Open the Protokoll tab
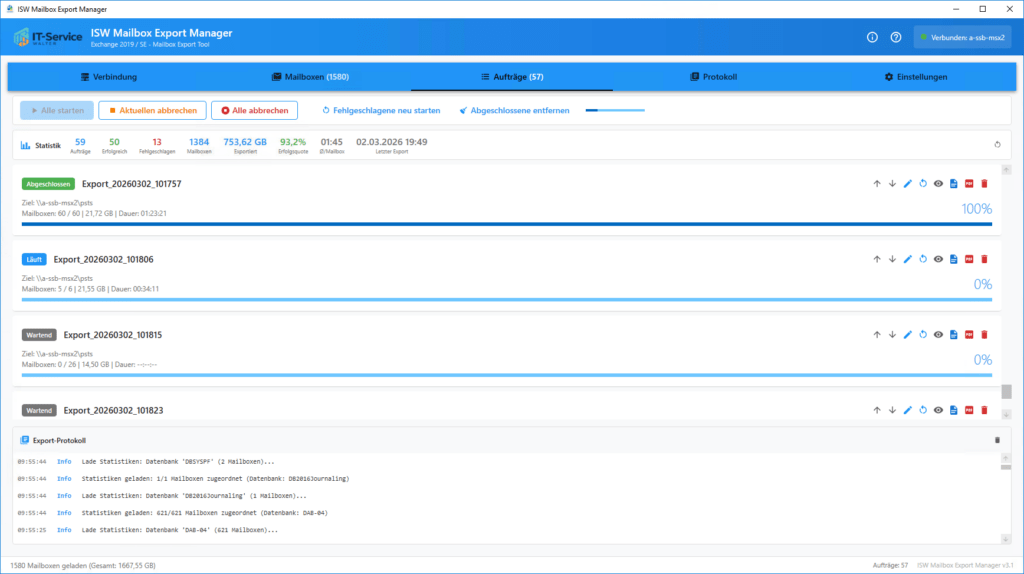This screenshot has height=574, width=1024. coord(713,77)
